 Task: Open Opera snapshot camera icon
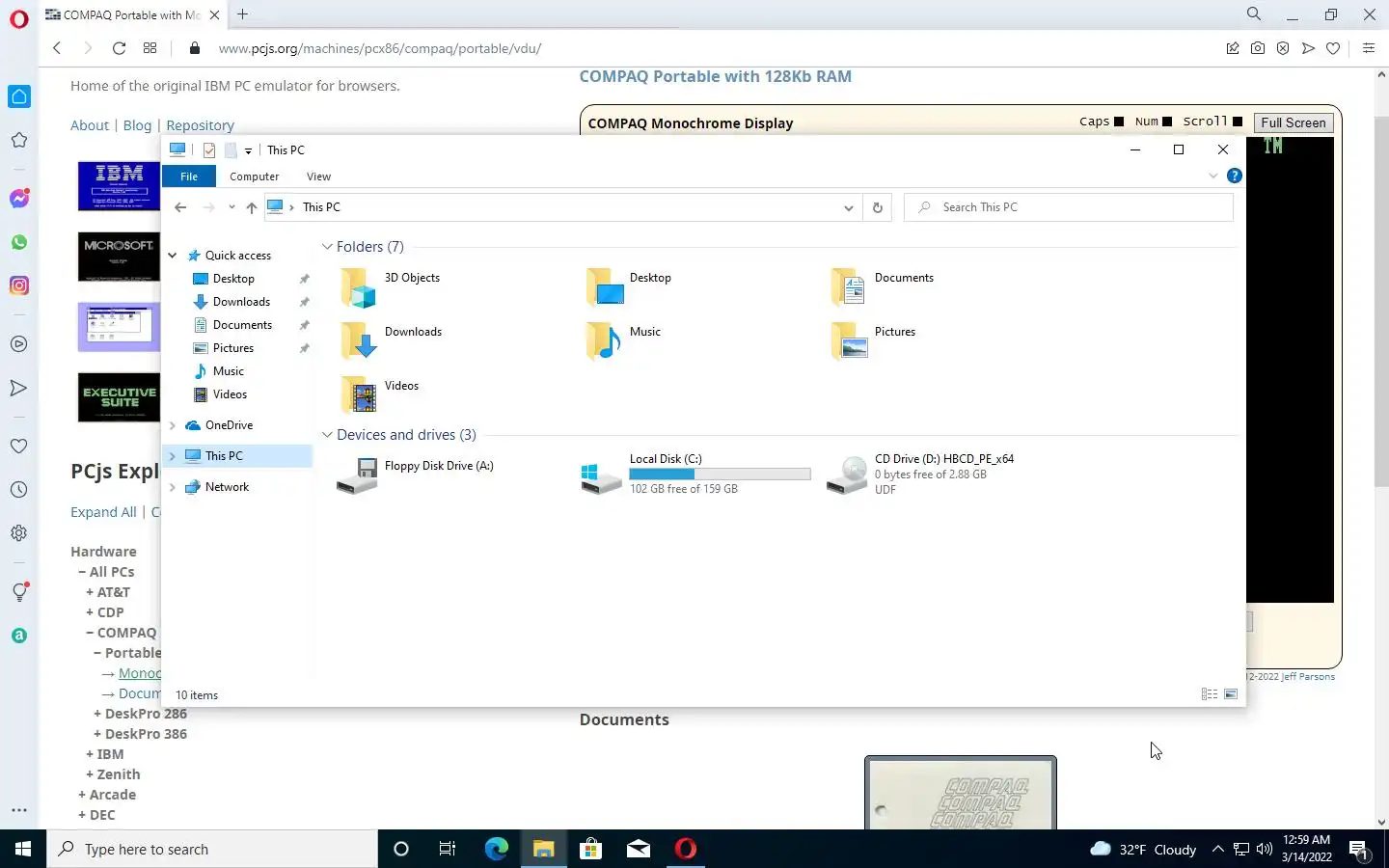point(1258,48)
